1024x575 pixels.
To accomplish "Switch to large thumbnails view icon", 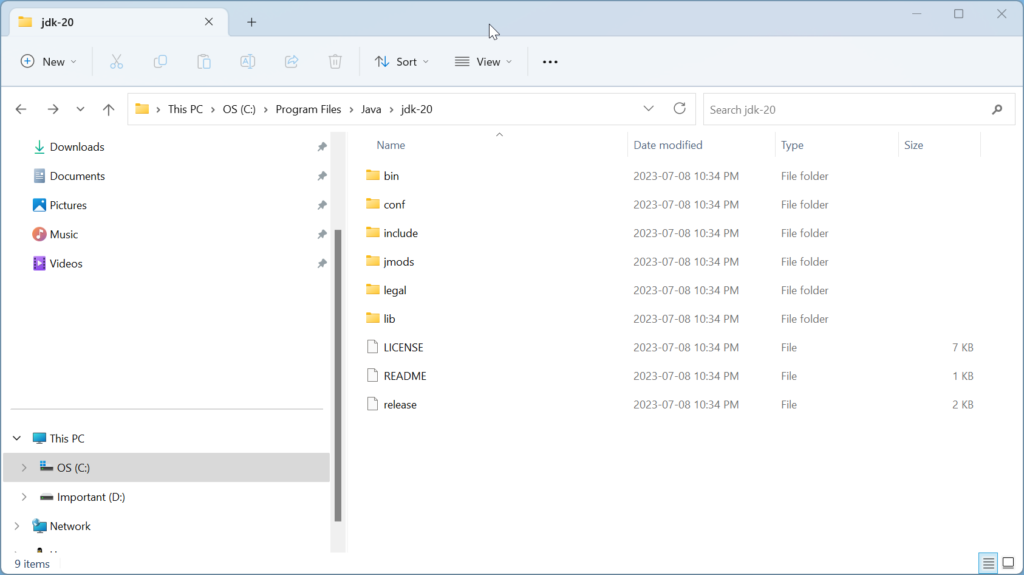I will click(x=1008, y=563).
